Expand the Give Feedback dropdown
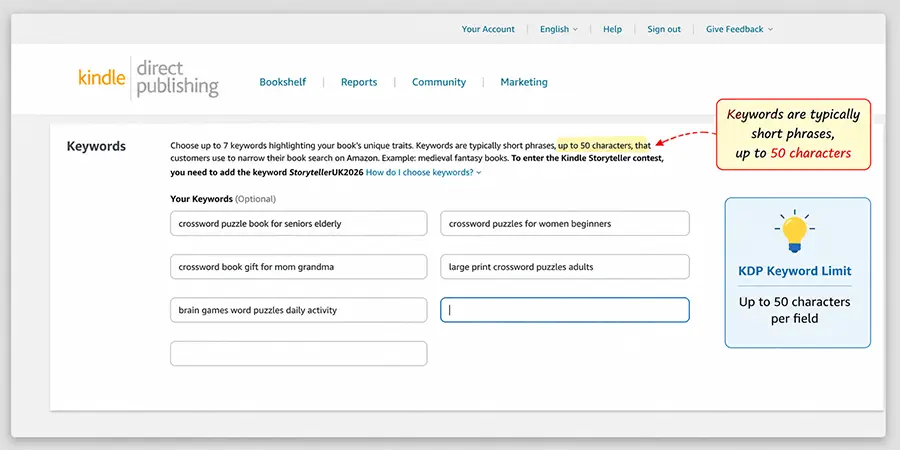The width and height of the screenshot is (900, 450). 739,29
